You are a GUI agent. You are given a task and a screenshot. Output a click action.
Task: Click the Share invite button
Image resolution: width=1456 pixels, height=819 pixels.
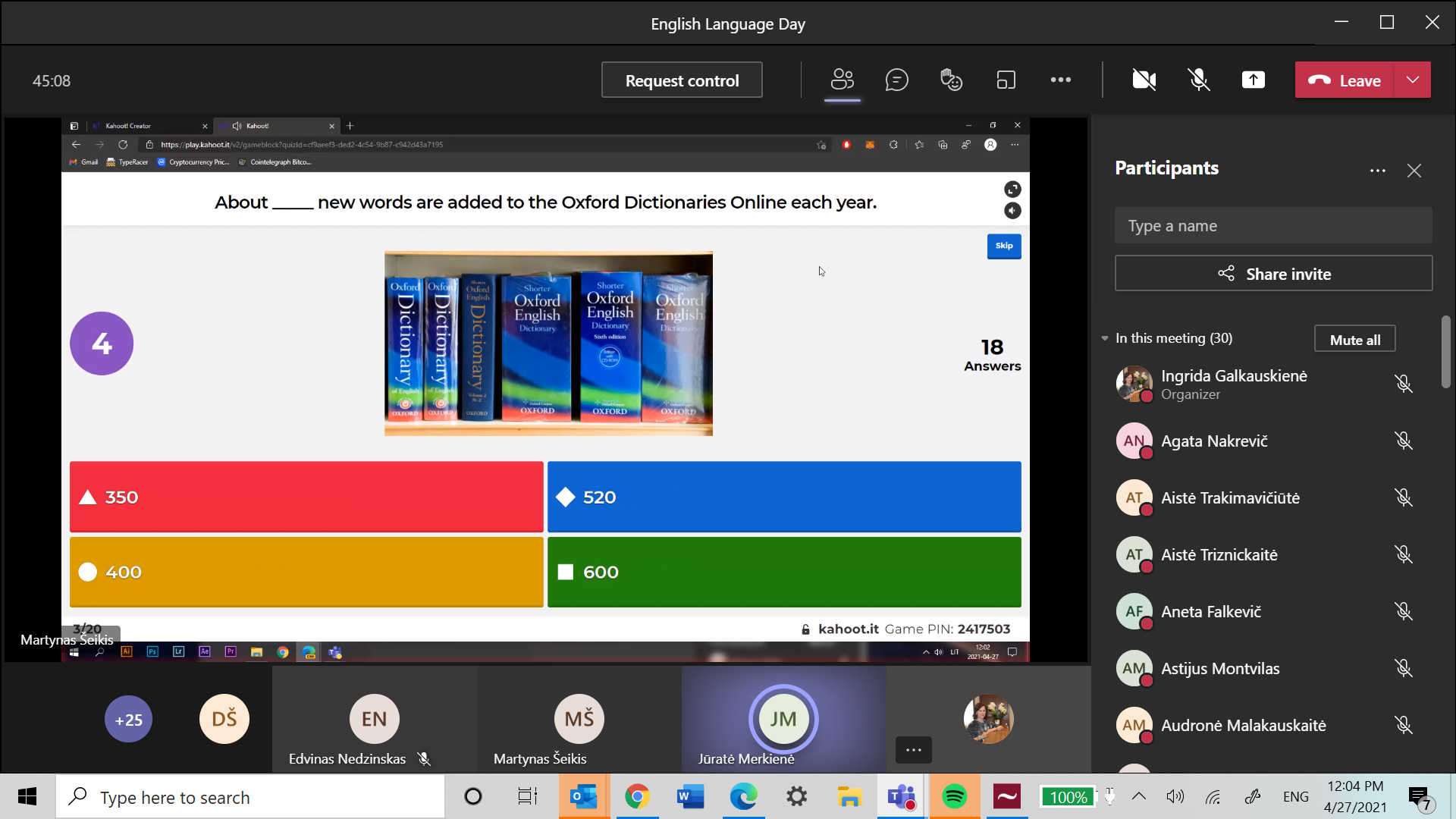click(1273, 274)
